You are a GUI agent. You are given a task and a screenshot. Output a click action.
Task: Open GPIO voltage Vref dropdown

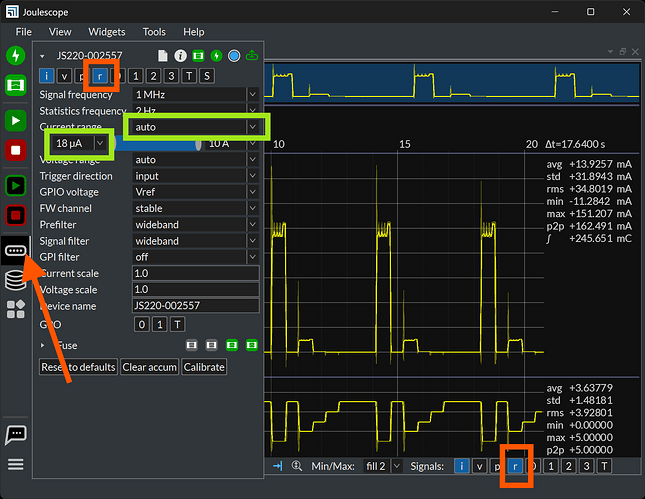click(195, 192)
